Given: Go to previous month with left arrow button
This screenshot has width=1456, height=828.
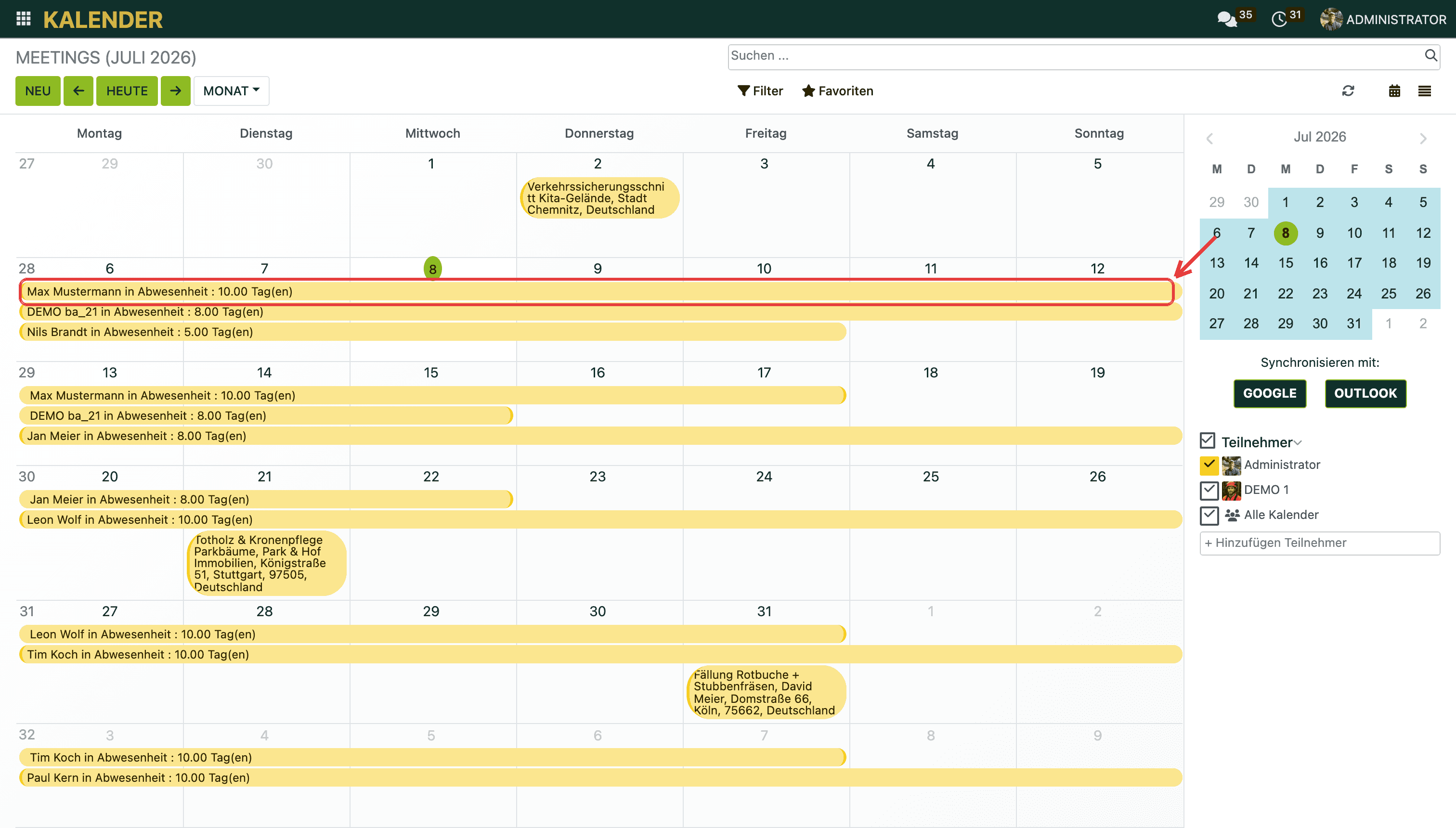Looking at the screenshot, I should click(x=78, y=91).
